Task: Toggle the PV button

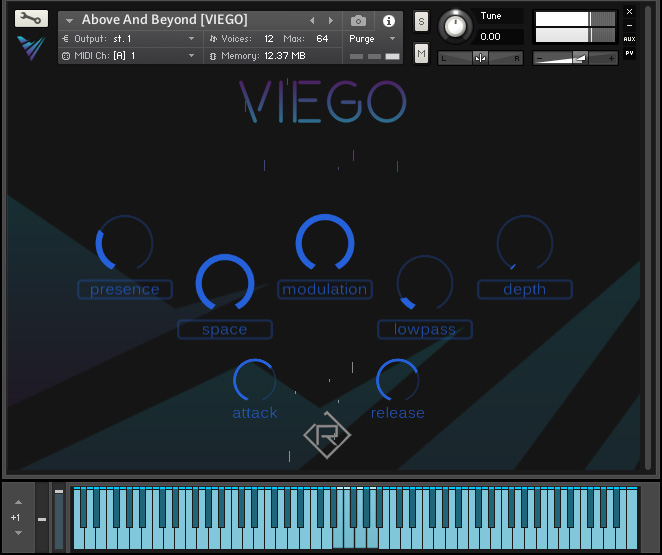Action: (x=629, y=53)
